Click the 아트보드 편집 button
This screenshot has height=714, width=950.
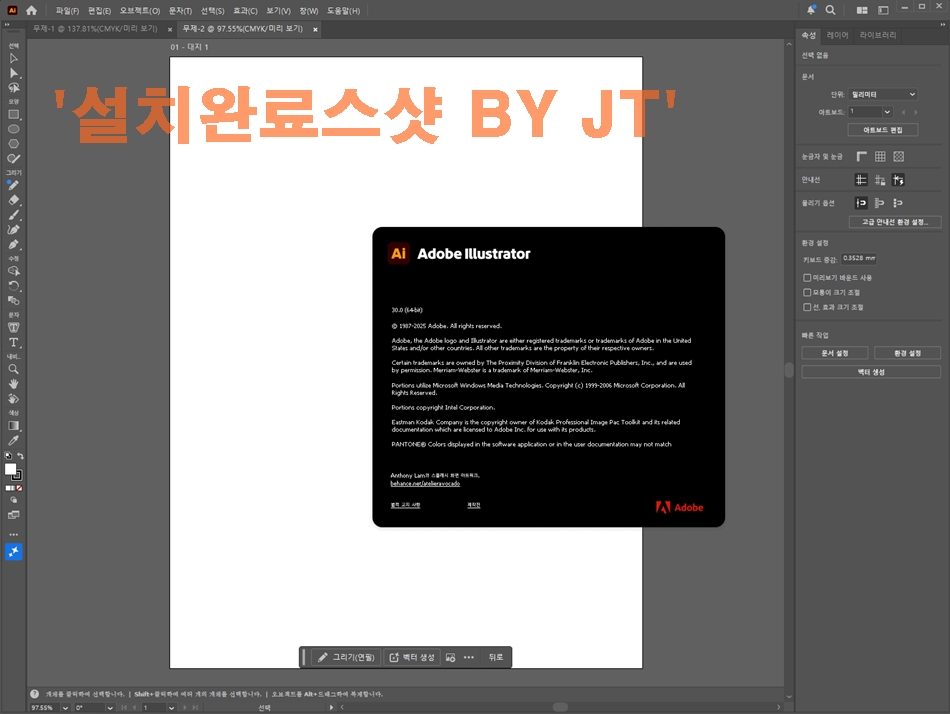point(882,130)
